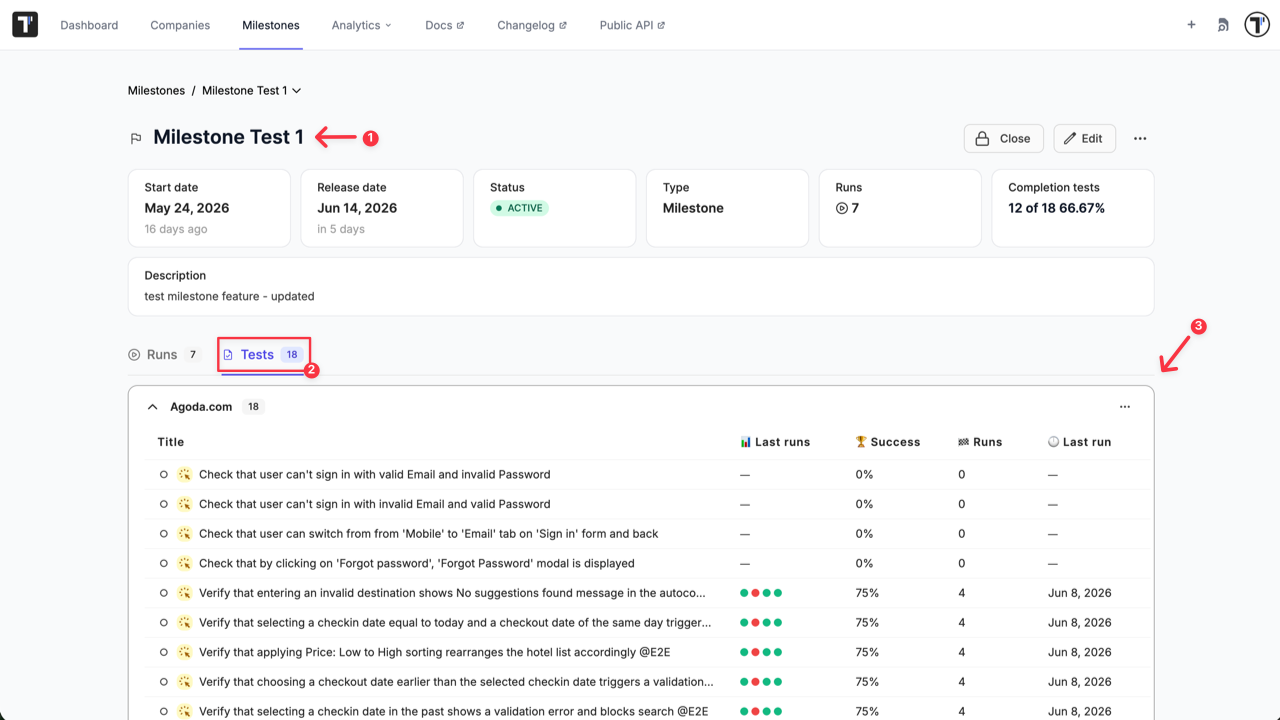The height and width of the screenshot is (720, 1280).
Task: Click the status circle of the checkin date in the past test
Action: click(x=164, y=712)
